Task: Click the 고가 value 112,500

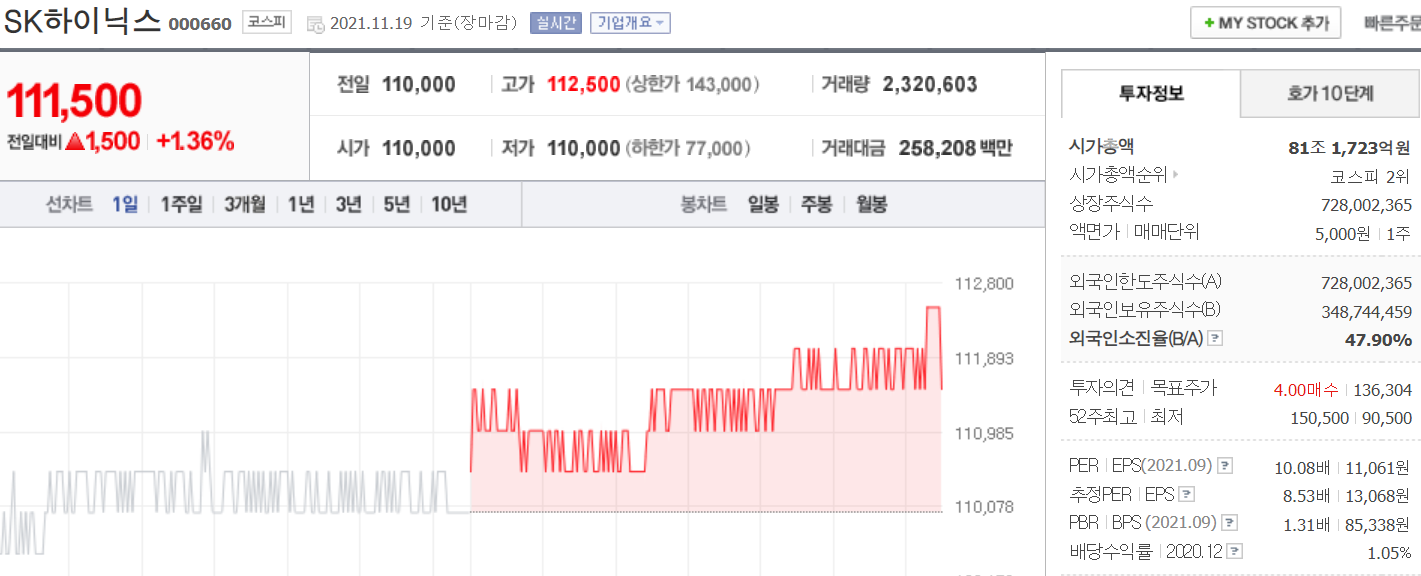Action: (584, 85)
